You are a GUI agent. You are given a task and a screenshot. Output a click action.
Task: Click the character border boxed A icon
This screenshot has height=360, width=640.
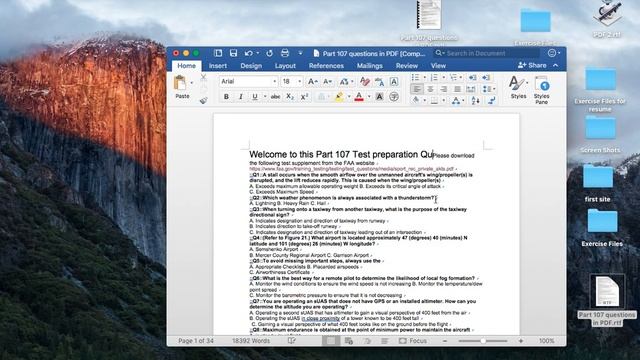(x=394, y=82)
